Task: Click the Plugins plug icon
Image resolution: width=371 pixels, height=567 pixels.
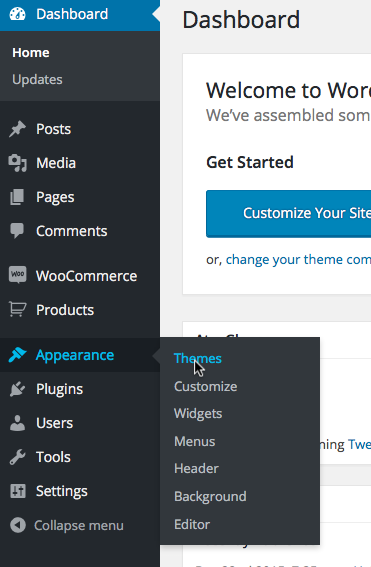Action: (17, 389)
